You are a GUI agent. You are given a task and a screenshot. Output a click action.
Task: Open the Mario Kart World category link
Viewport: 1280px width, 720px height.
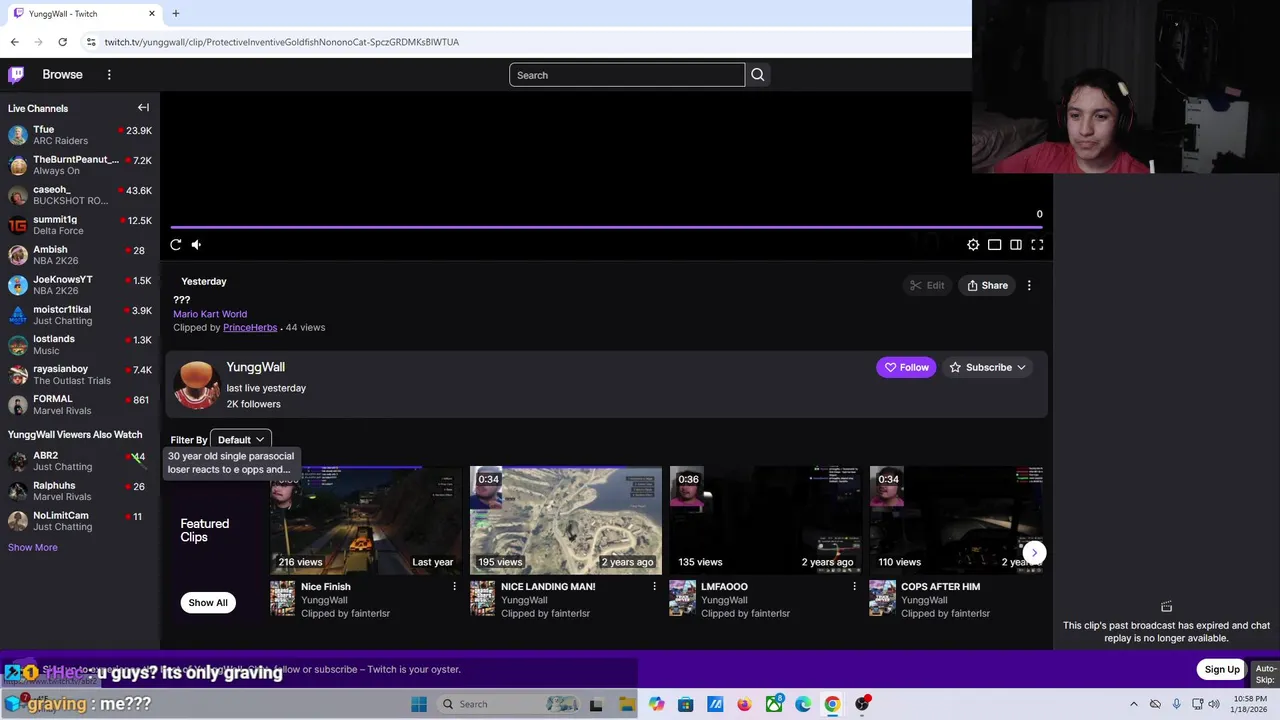point(210,314)
